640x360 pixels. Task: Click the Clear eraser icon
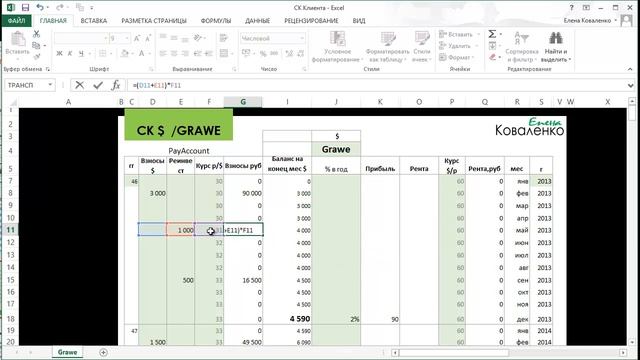click(493, 57)
